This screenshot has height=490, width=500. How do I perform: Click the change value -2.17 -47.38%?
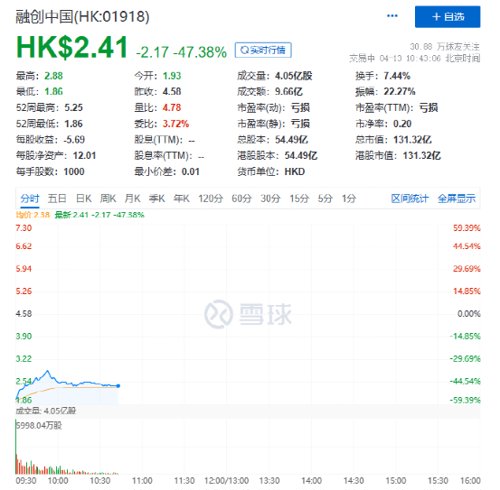point(181,52)
